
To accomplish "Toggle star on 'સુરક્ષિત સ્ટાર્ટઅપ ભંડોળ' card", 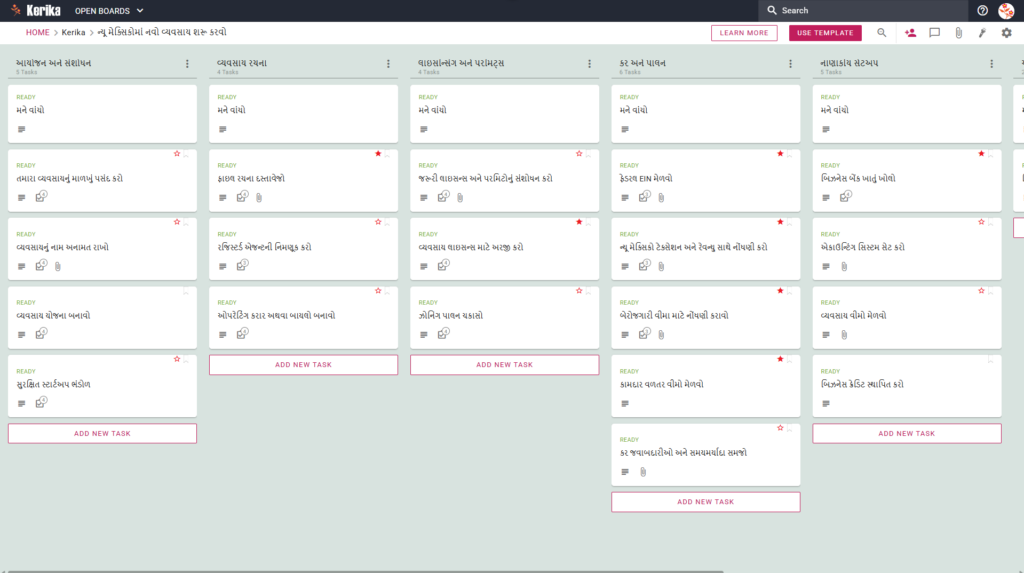I will point(177,359).
